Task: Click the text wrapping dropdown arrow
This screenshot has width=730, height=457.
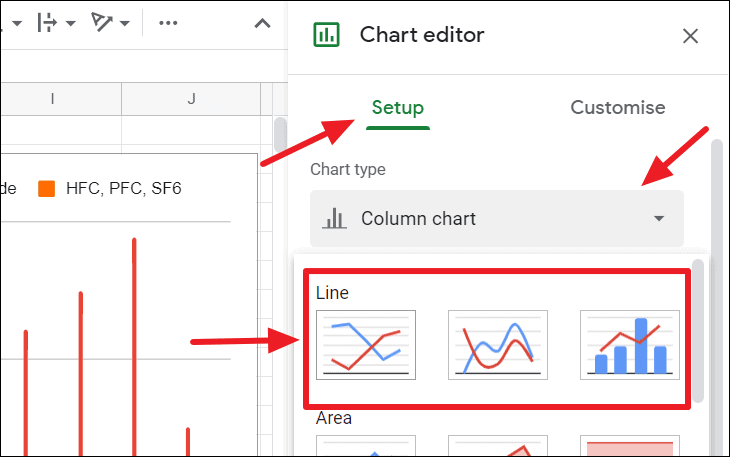Action: [71, 23]
